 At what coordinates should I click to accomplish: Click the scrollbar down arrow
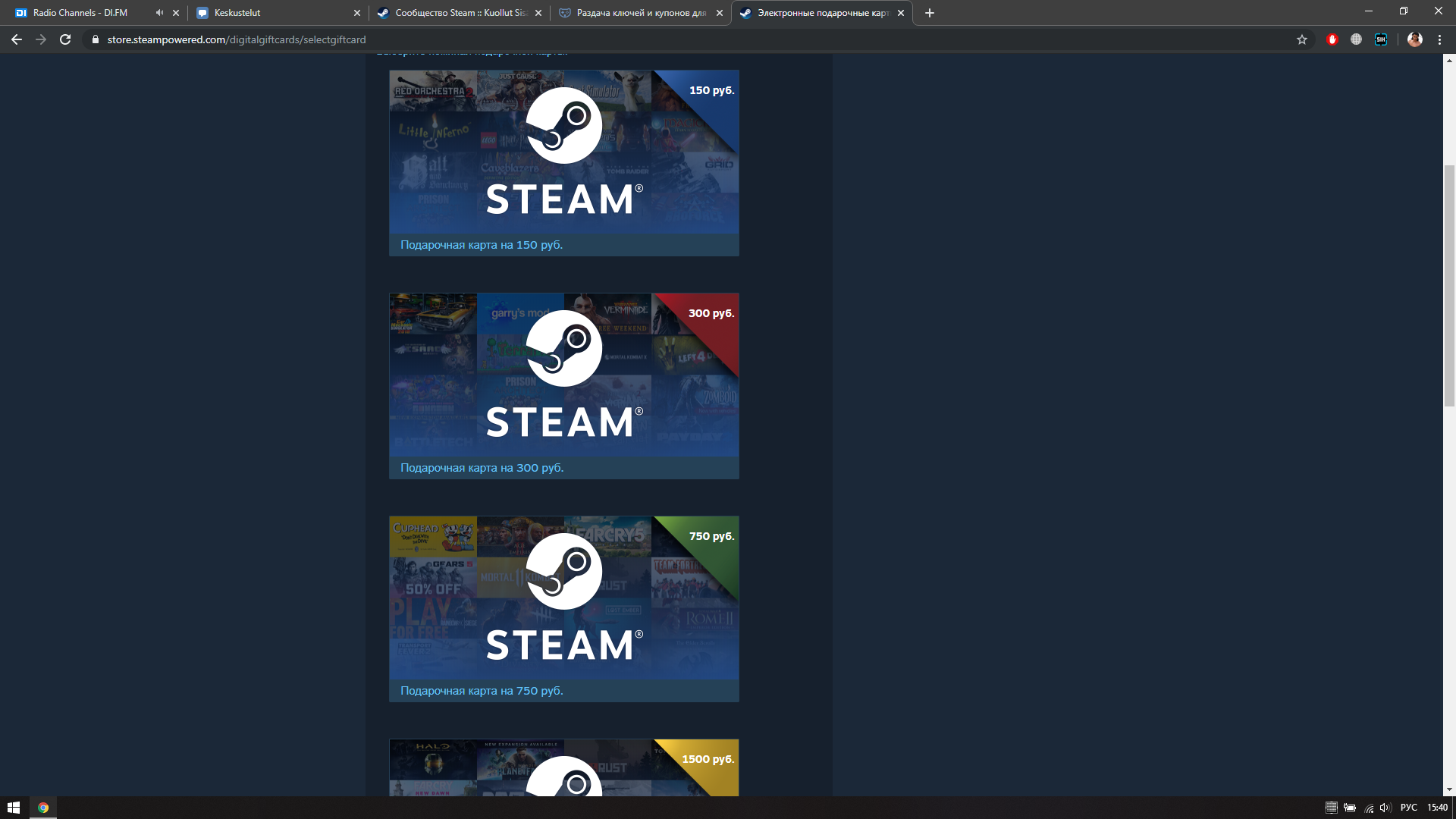coord(1449,789)
